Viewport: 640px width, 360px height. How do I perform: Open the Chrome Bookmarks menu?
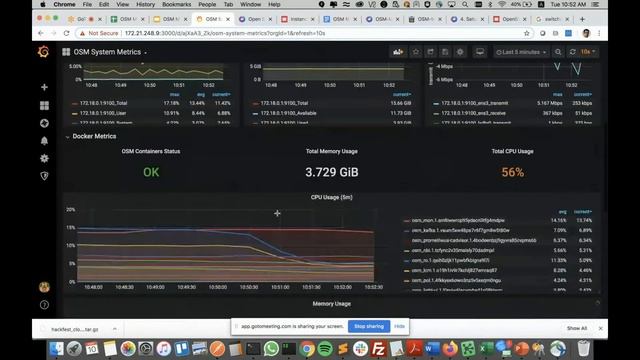tap(176, 4)
